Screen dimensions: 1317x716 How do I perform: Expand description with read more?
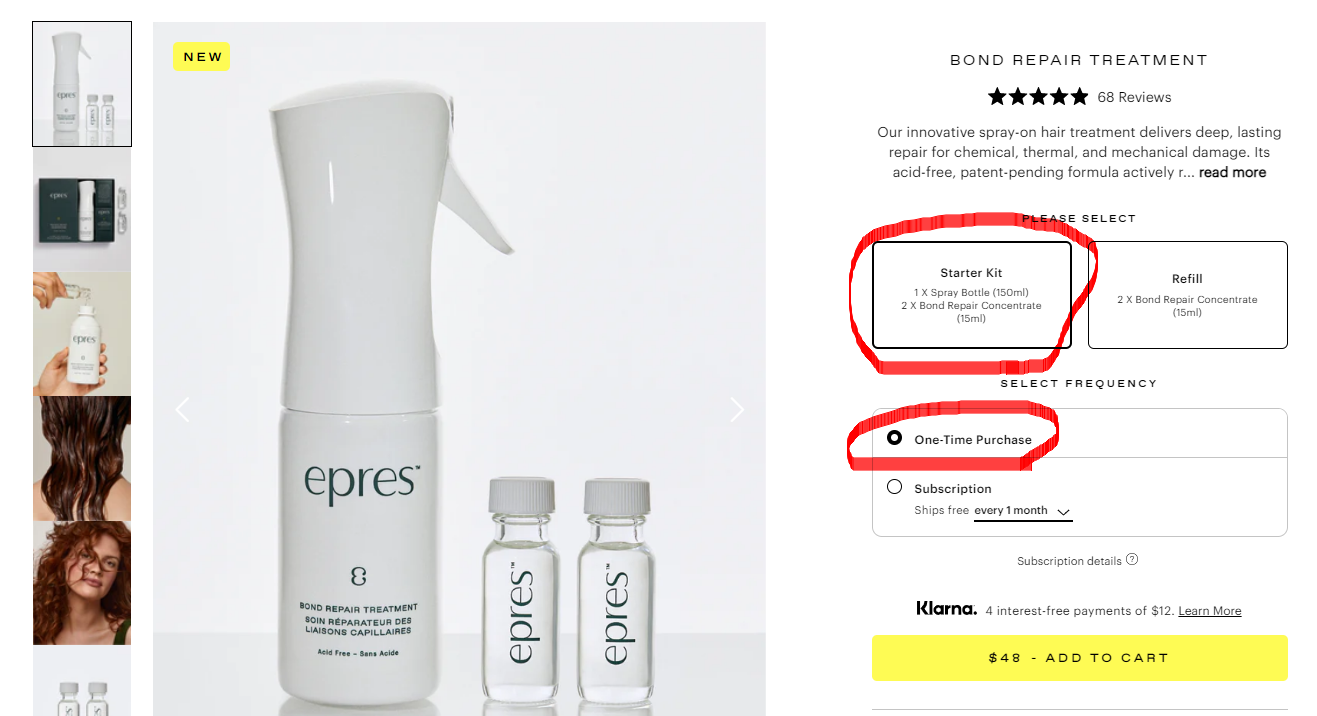point(1232,172)
